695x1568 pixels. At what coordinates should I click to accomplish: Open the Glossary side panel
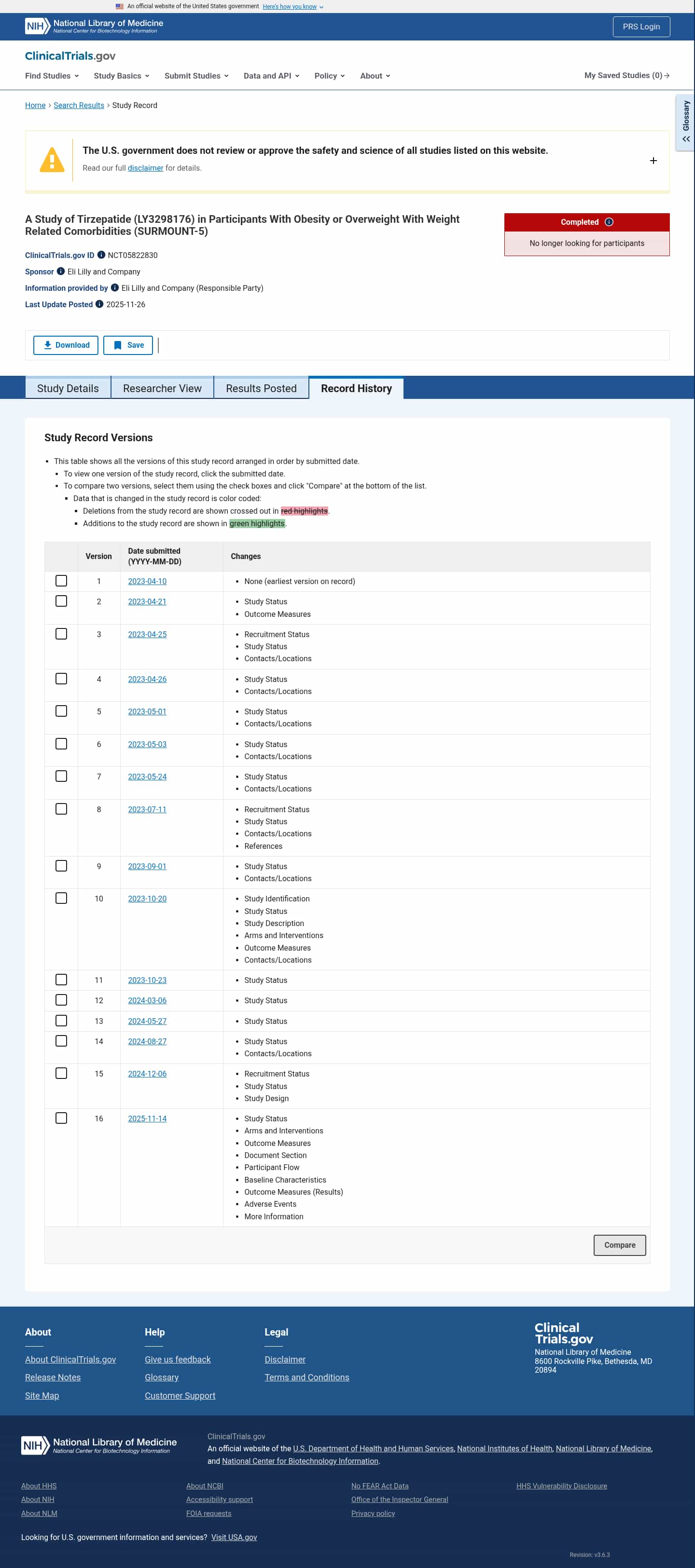point(685,123)
